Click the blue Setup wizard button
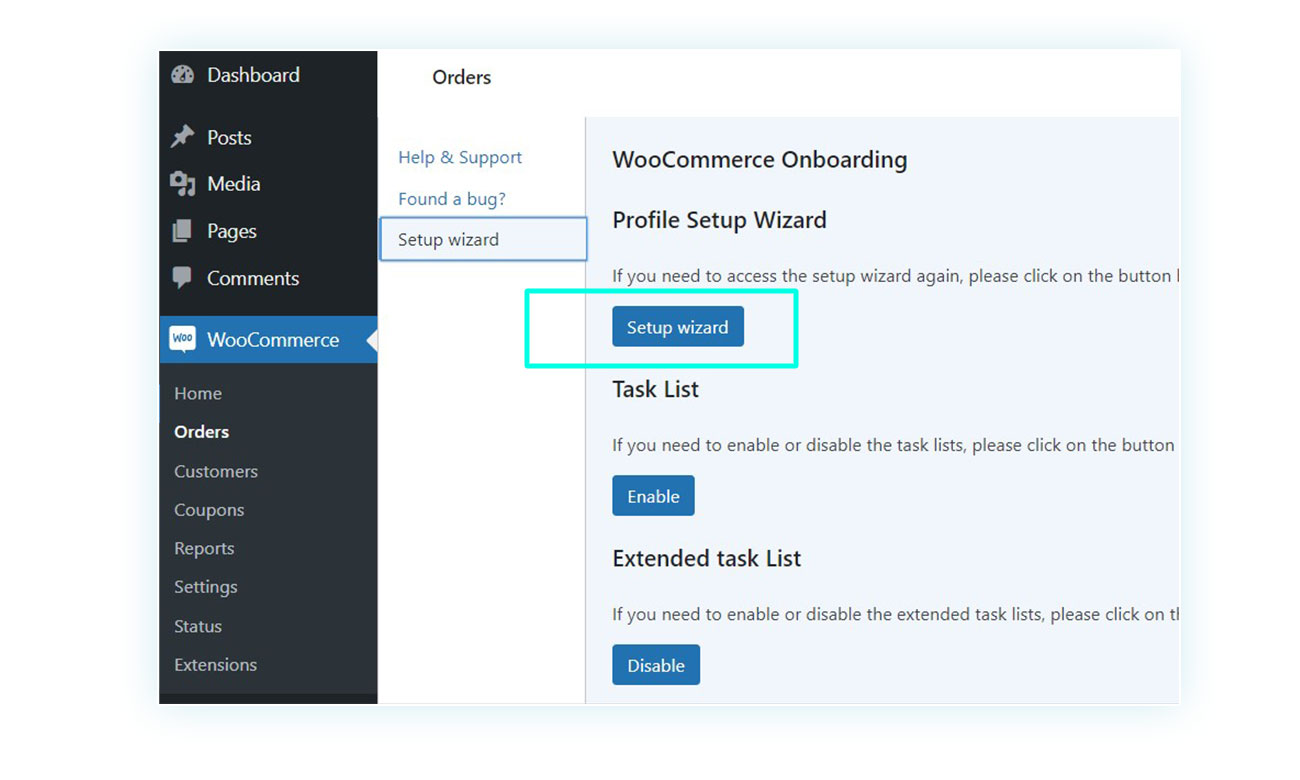1300x780 pixels. pos(678,327)
